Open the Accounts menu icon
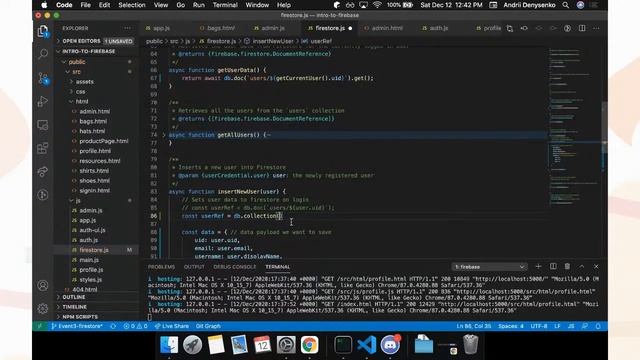 [x=43, y=285]
